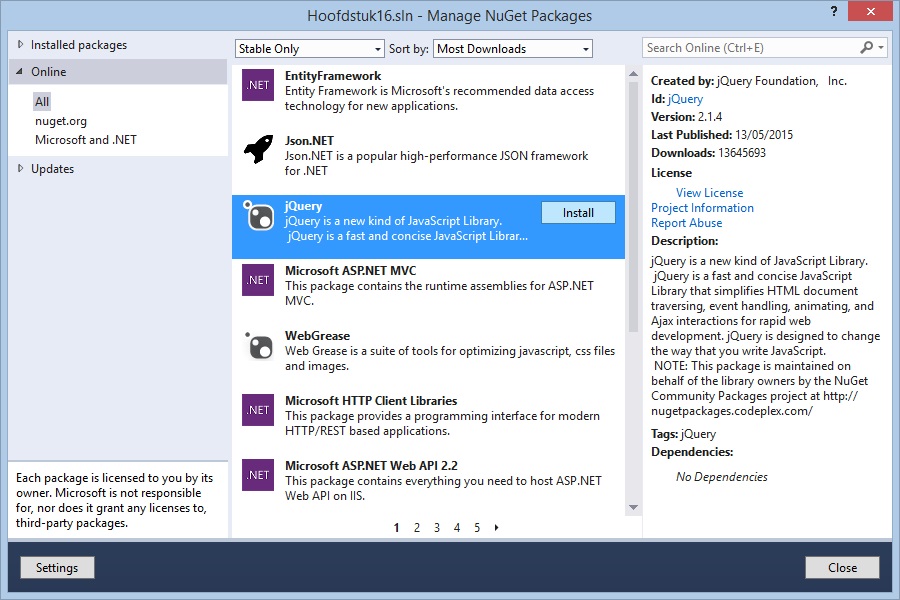Viewport: 900px width, 600px height.
Task: Select the EntityFramework package title
Action: coord(333,76)
